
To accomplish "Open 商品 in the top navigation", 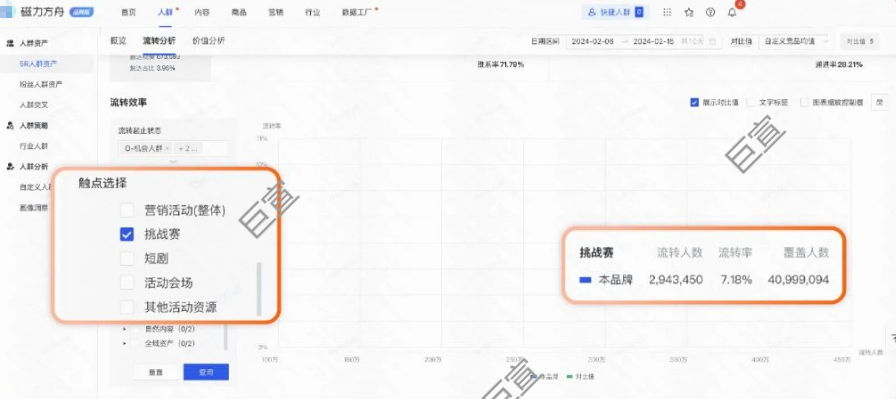I will 239,12.
